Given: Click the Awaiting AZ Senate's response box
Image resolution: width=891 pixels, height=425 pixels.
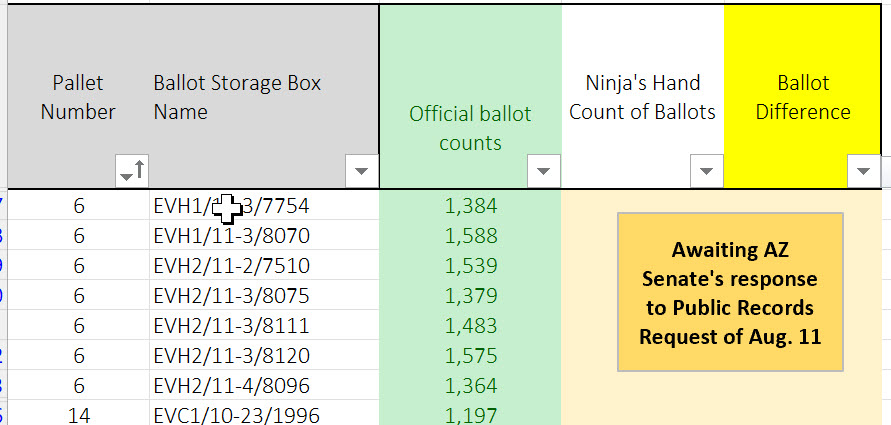Looking at the screenshot, I should point(730,293).
